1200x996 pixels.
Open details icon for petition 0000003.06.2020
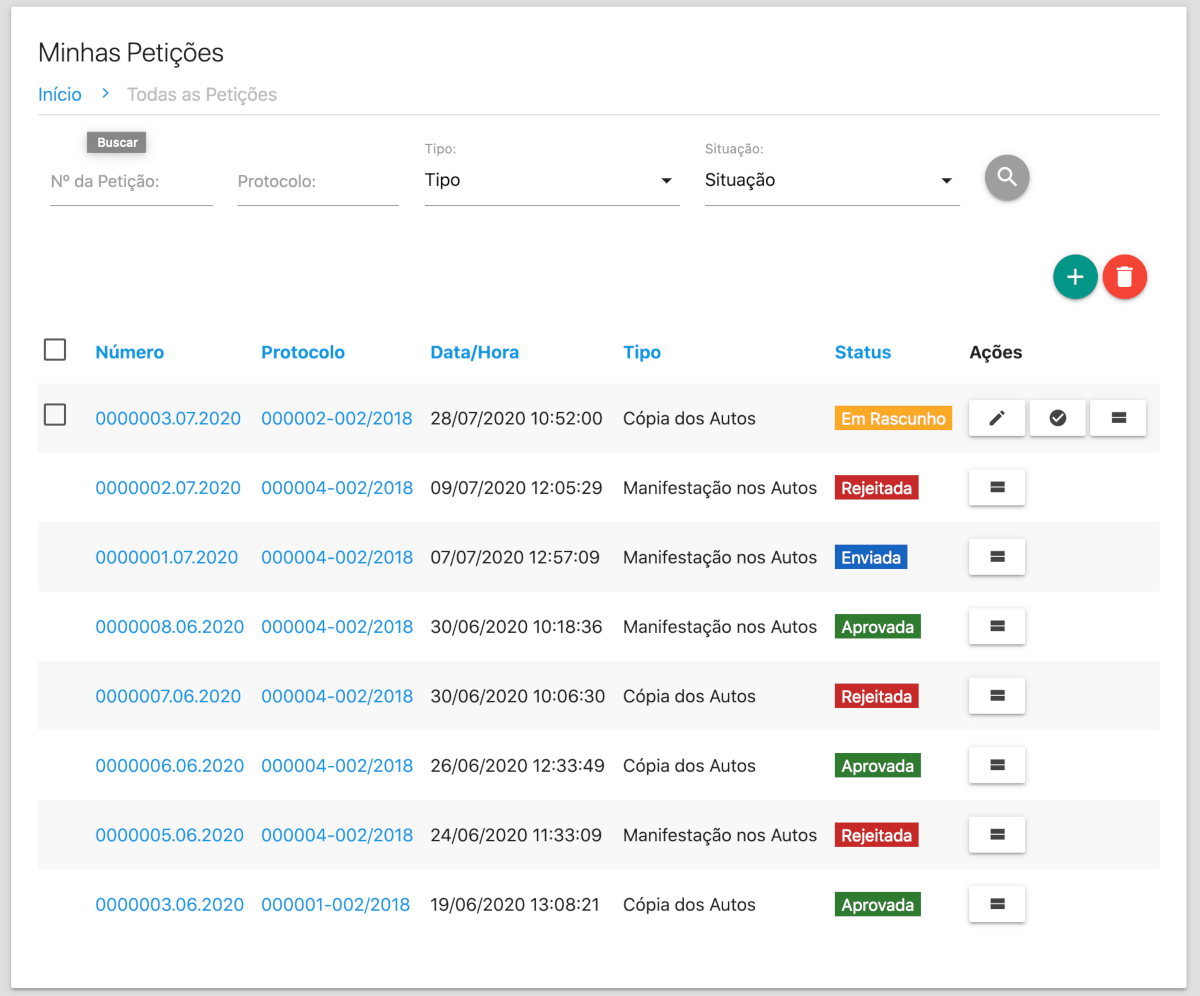click(x=997, y=905)
